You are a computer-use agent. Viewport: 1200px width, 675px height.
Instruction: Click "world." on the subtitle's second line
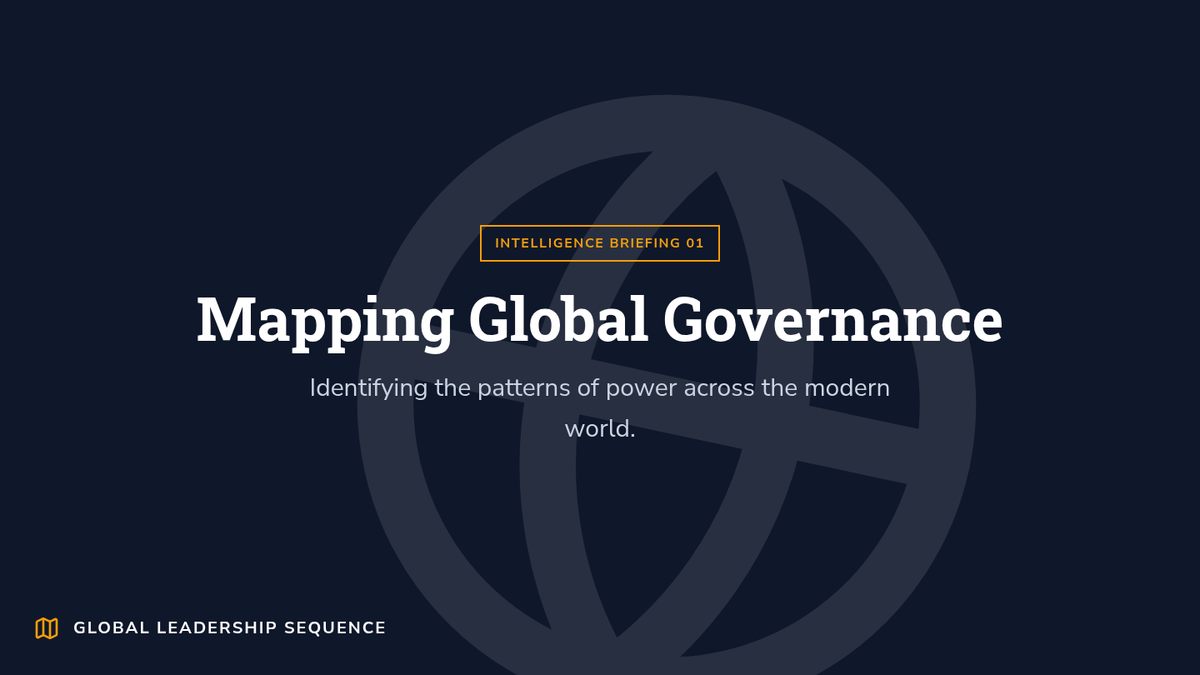[x=600, y=429]
